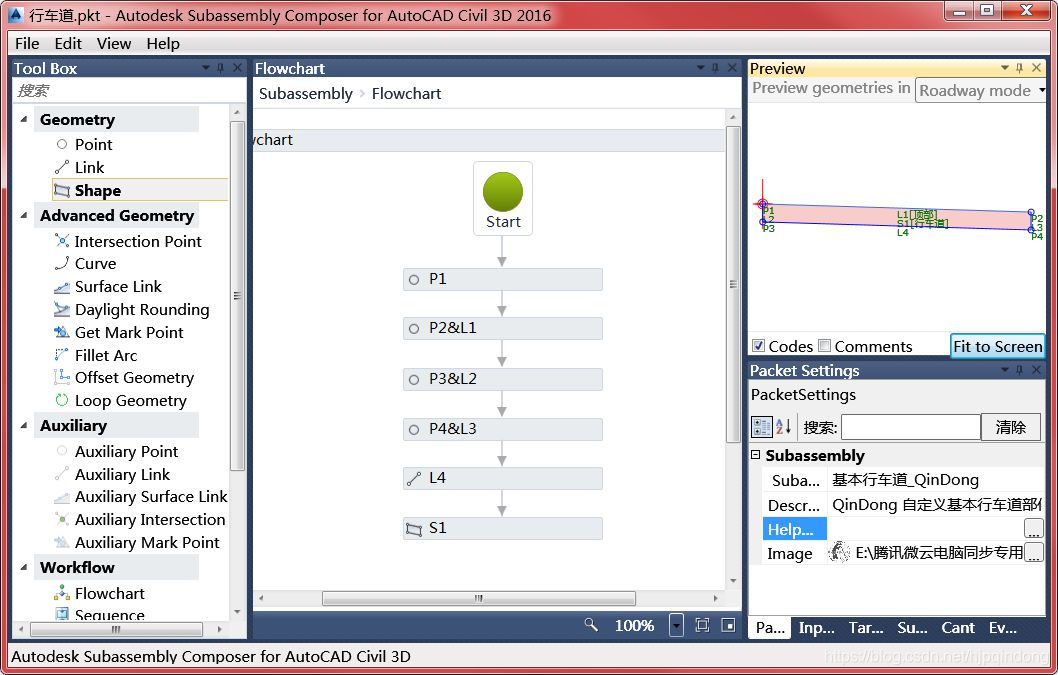Collapse the Auxiliary category
Image resolution: width=1058 pixels, height=675 pixels.
(x=24, y=425)
